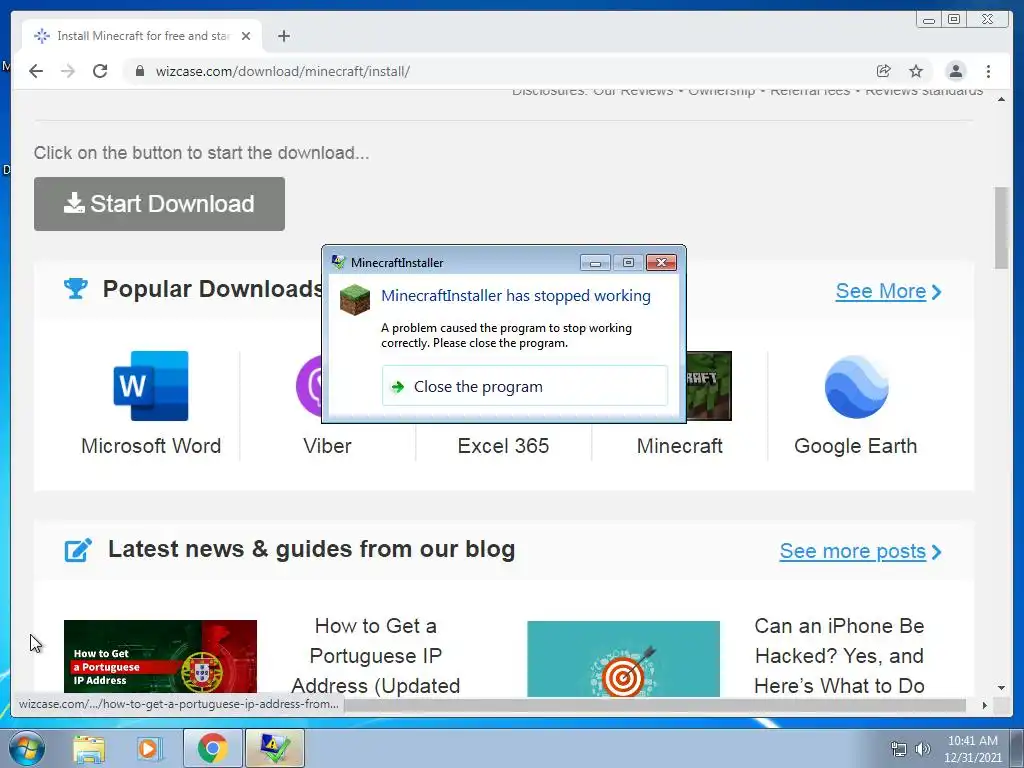1024x768 pixels.
Task: Open the Chrome profile avatar menu
Action: [x=955, y=71]
